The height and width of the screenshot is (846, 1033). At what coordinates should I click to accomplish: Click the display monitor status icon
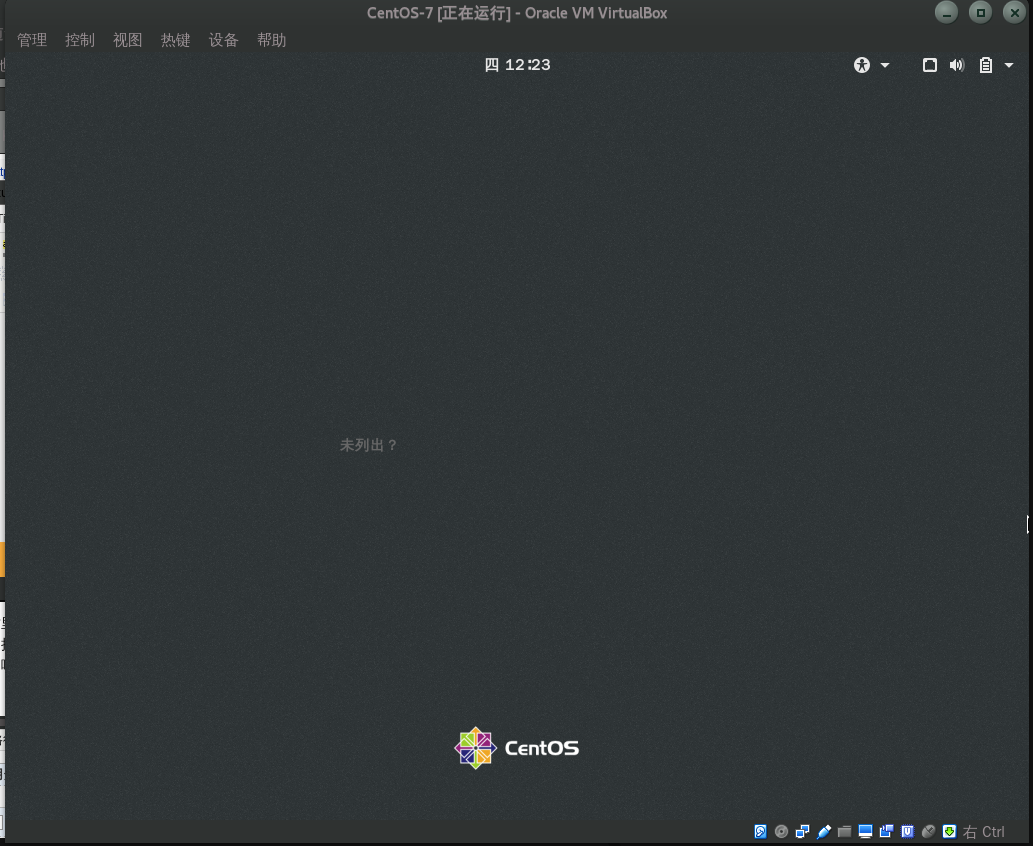(866, 832)
